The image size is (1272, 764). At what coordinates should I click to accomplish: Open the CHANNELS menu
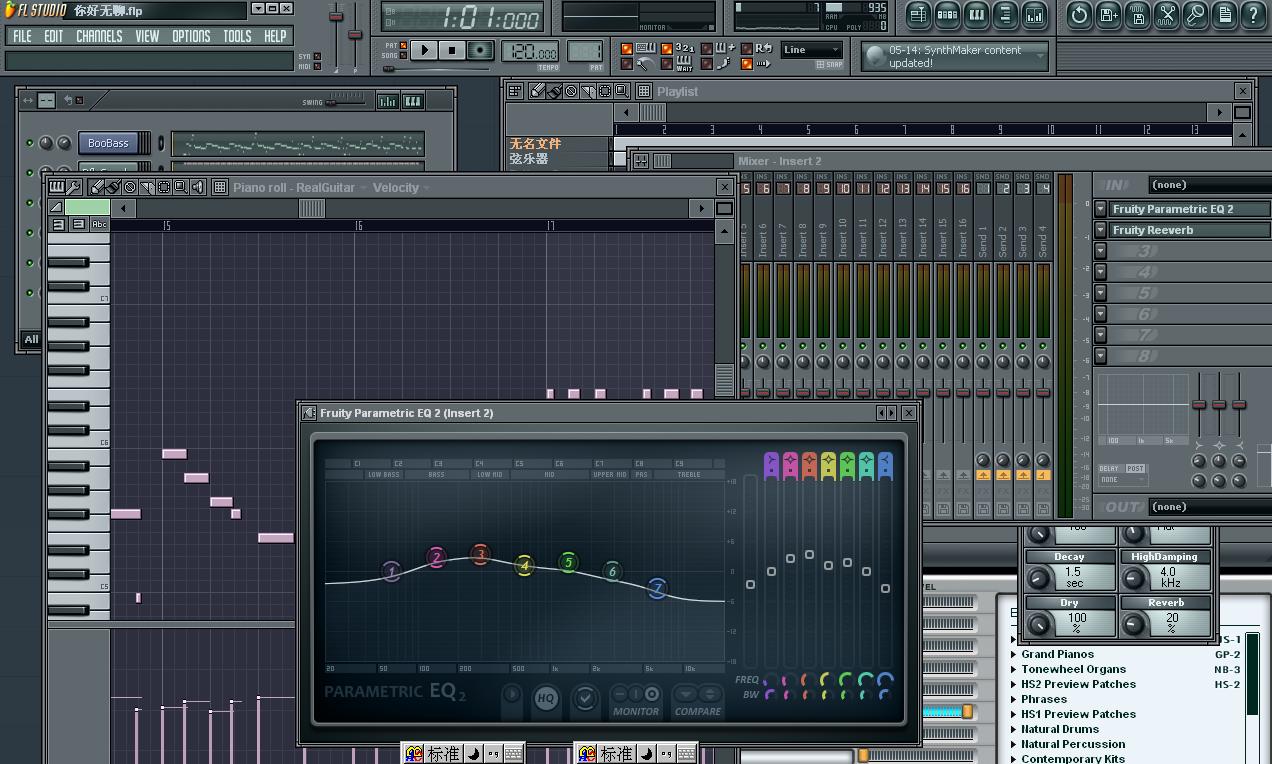click(x=99, y=36)
